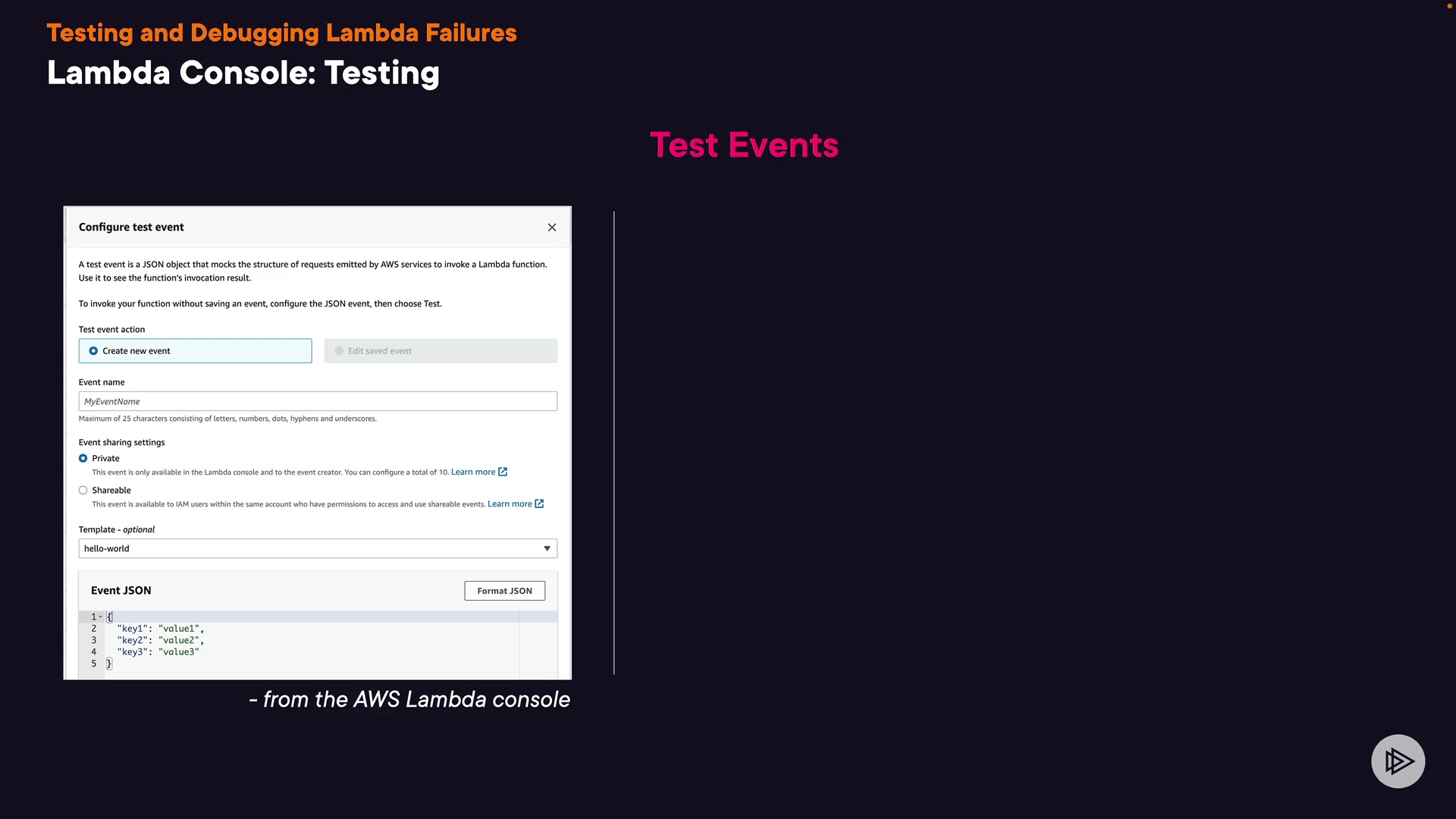
Task: Click the orange recording dot at top right
Action: (x=1450, y=6)
